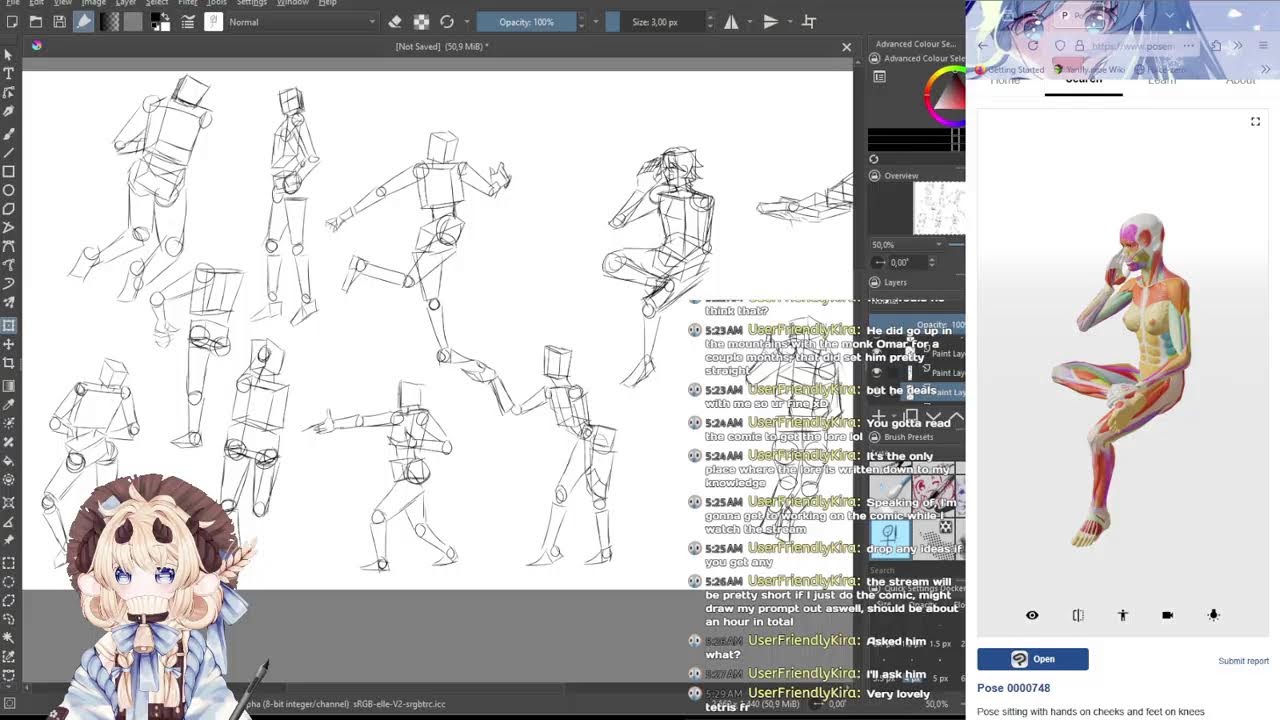Image resolution: width=1280 pixels, height=720 pixels.
Task: Open the Settings menu
Action: click(x=252, y=3)
